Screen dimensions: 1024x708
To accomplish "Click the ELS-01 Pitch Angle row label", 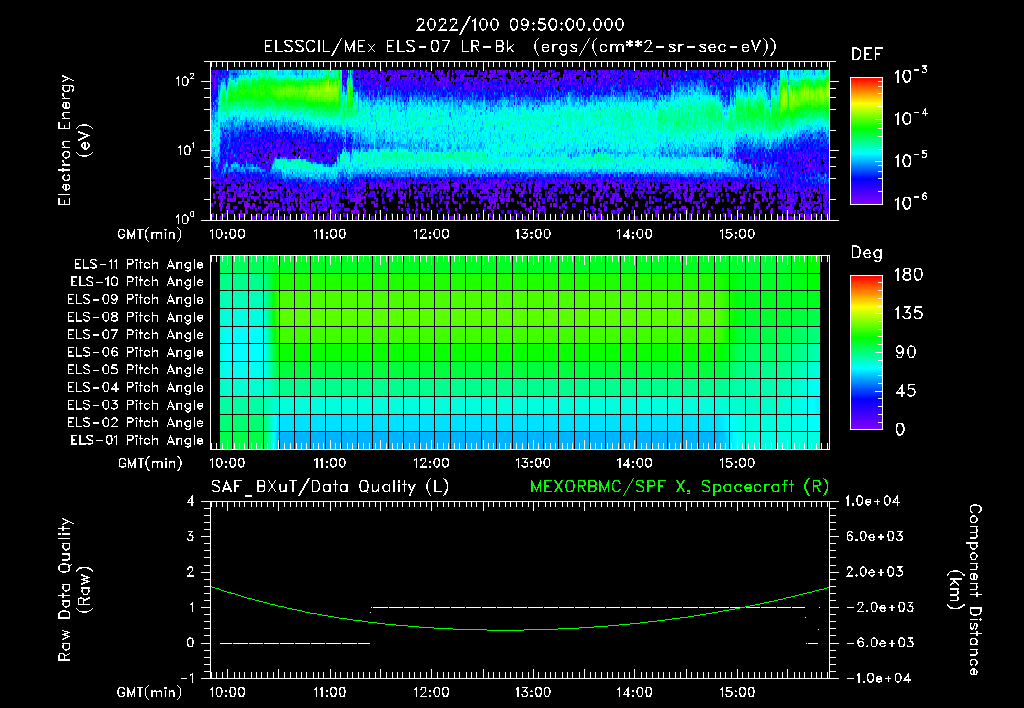I will [137, 440].
